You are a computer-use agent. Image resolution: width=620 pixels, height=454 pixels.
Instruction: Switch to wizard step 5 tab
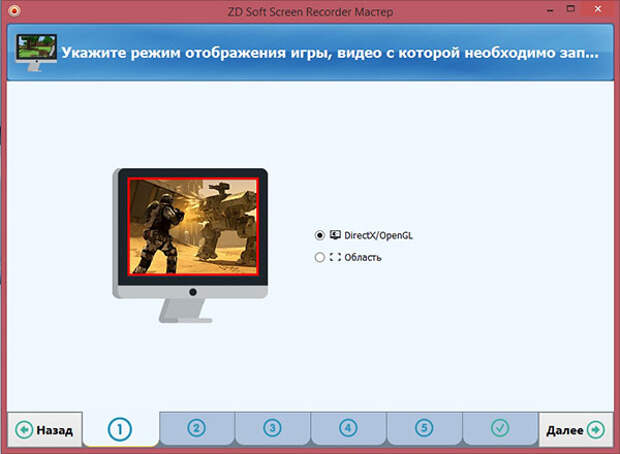[424, 428]
